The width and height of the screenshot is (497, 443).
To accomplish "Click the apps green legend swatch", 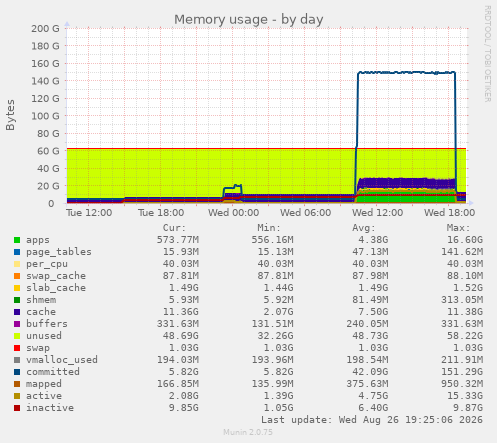I will [x=17, y=240].
